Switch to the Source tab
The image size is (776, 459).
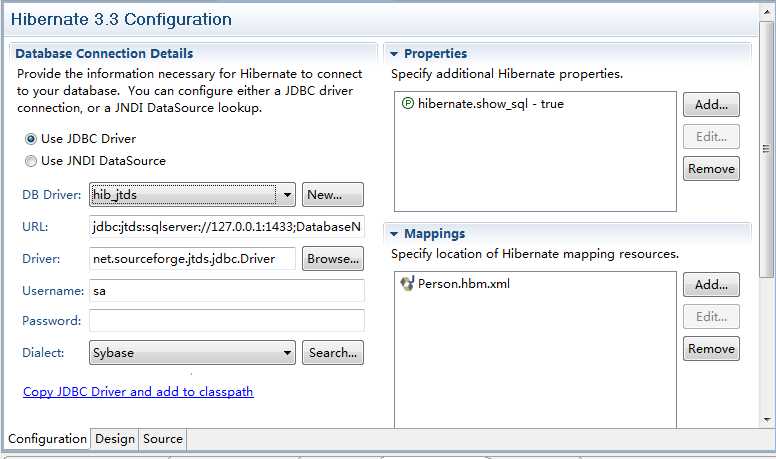tap(163, 439)
